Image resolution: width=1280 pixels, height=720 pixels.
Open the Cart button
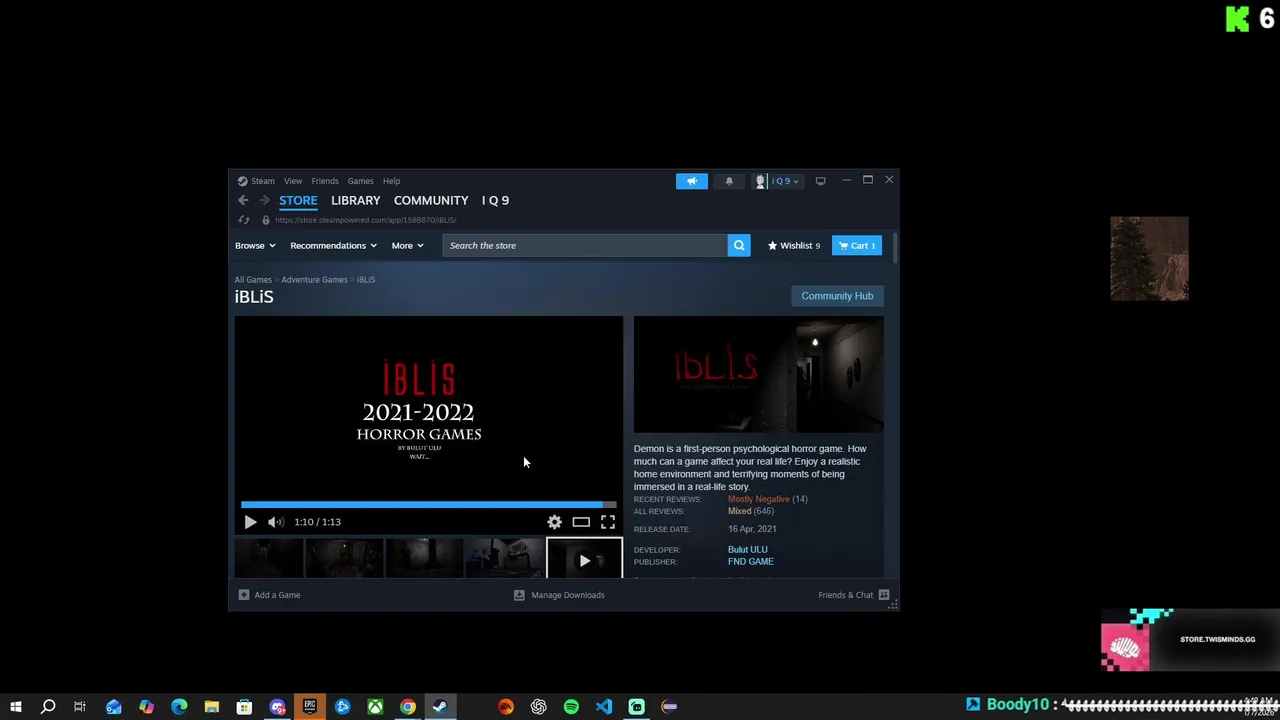(857, 245)
